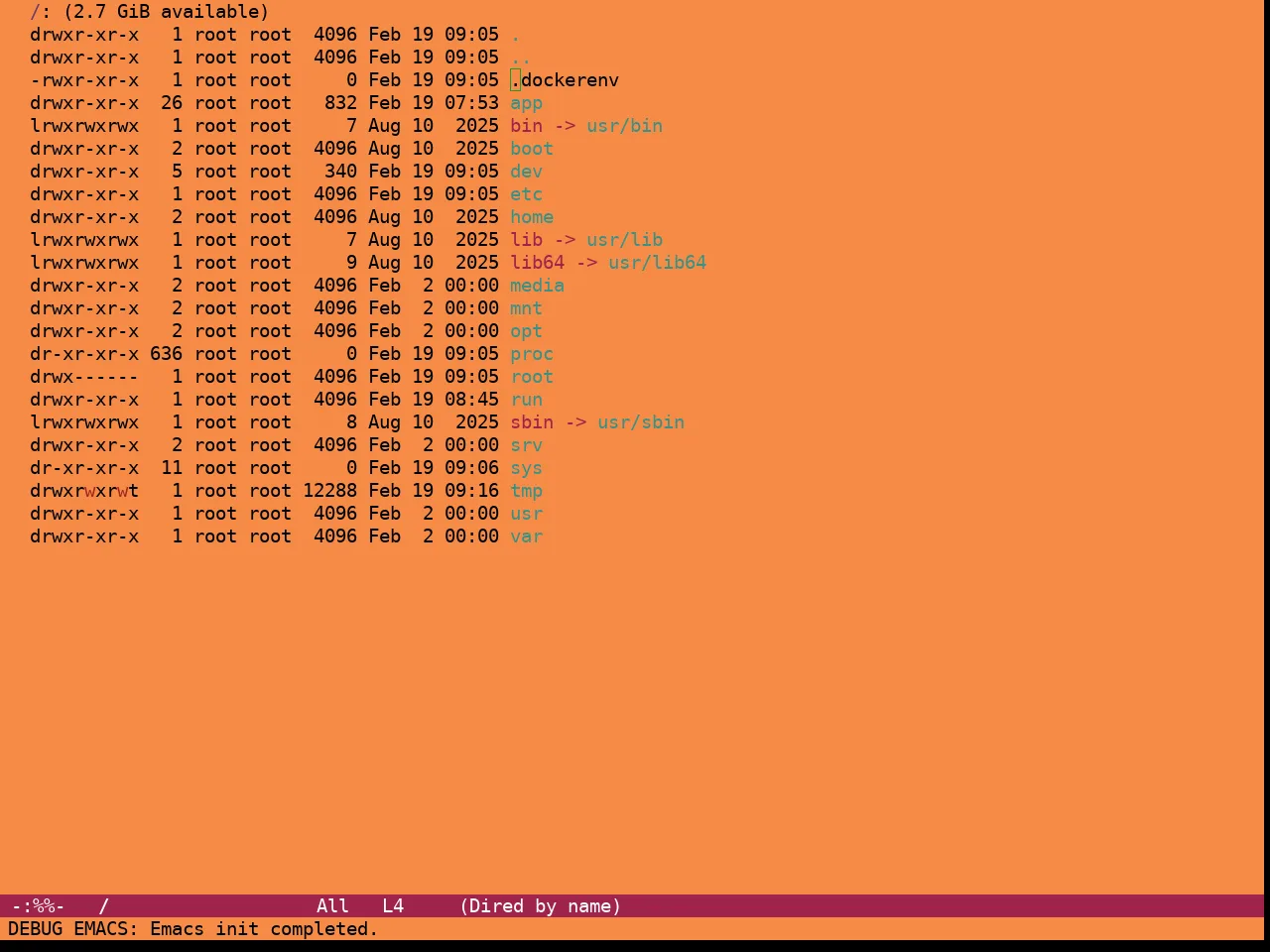
Task: Open the root directory entry
Action: click(532, 377)
